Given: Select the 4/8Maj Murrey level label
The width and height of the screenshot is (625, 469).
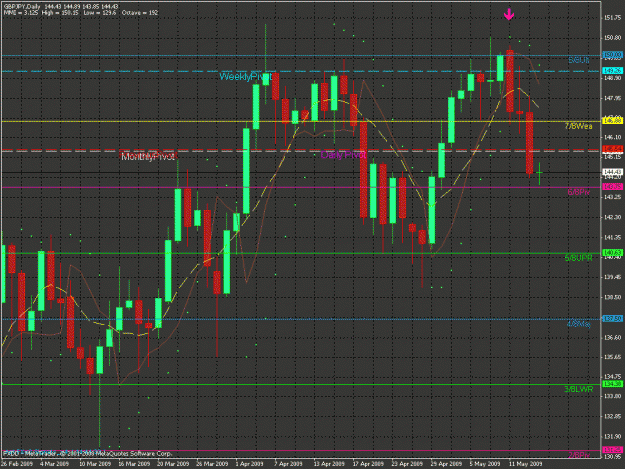Looking at the screenshot, I should [x=579, y=324].
